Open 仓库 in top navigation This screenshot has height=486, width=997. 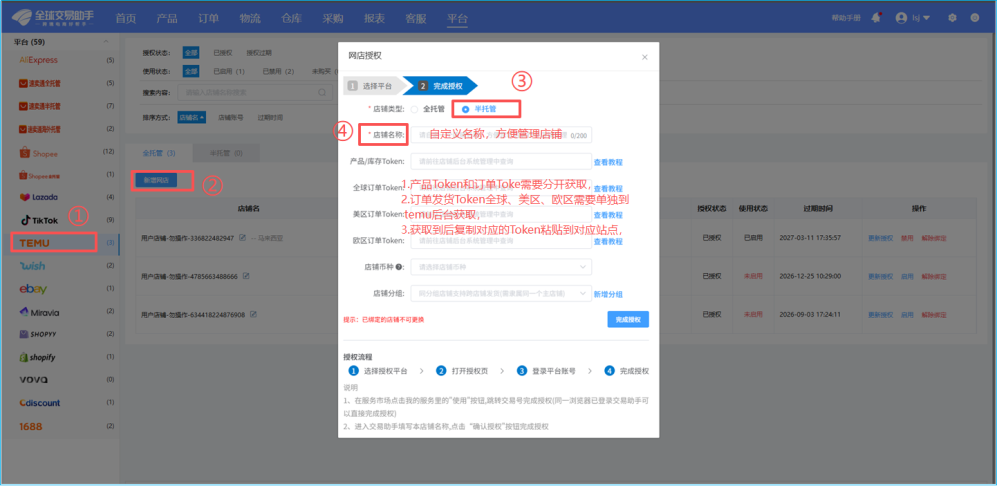pyautogui.click(x=291, y=18)
